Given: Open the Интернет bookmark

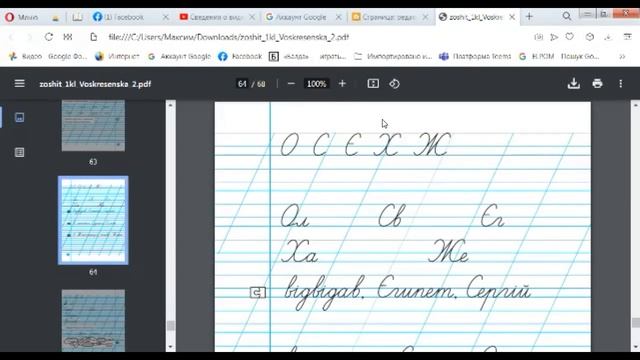Looking at the screenshot, I should pos(118,56).
